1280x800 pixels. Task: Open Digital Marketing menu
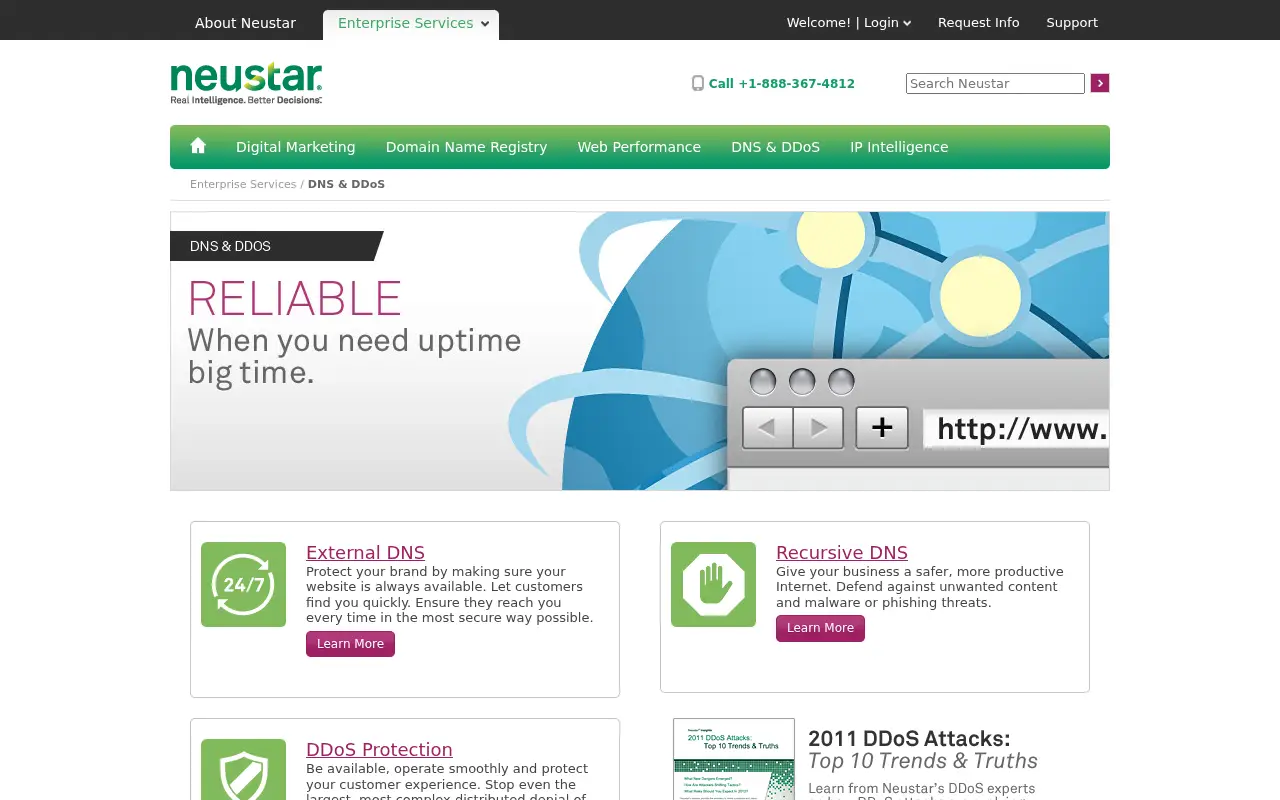pos(295,147)
